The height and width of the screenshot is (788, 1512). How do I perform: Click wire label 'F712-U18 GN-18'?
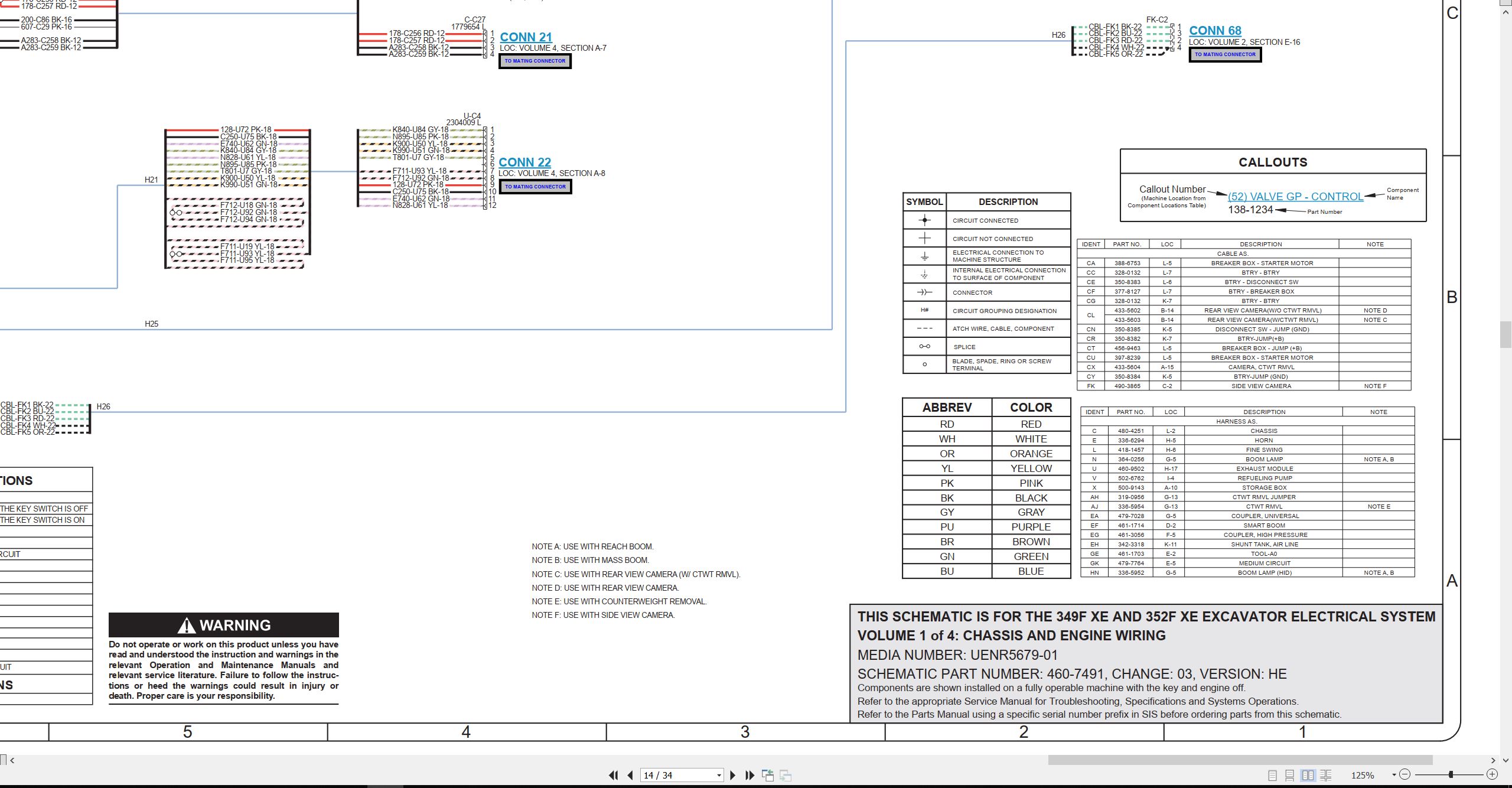pos(249,205)
